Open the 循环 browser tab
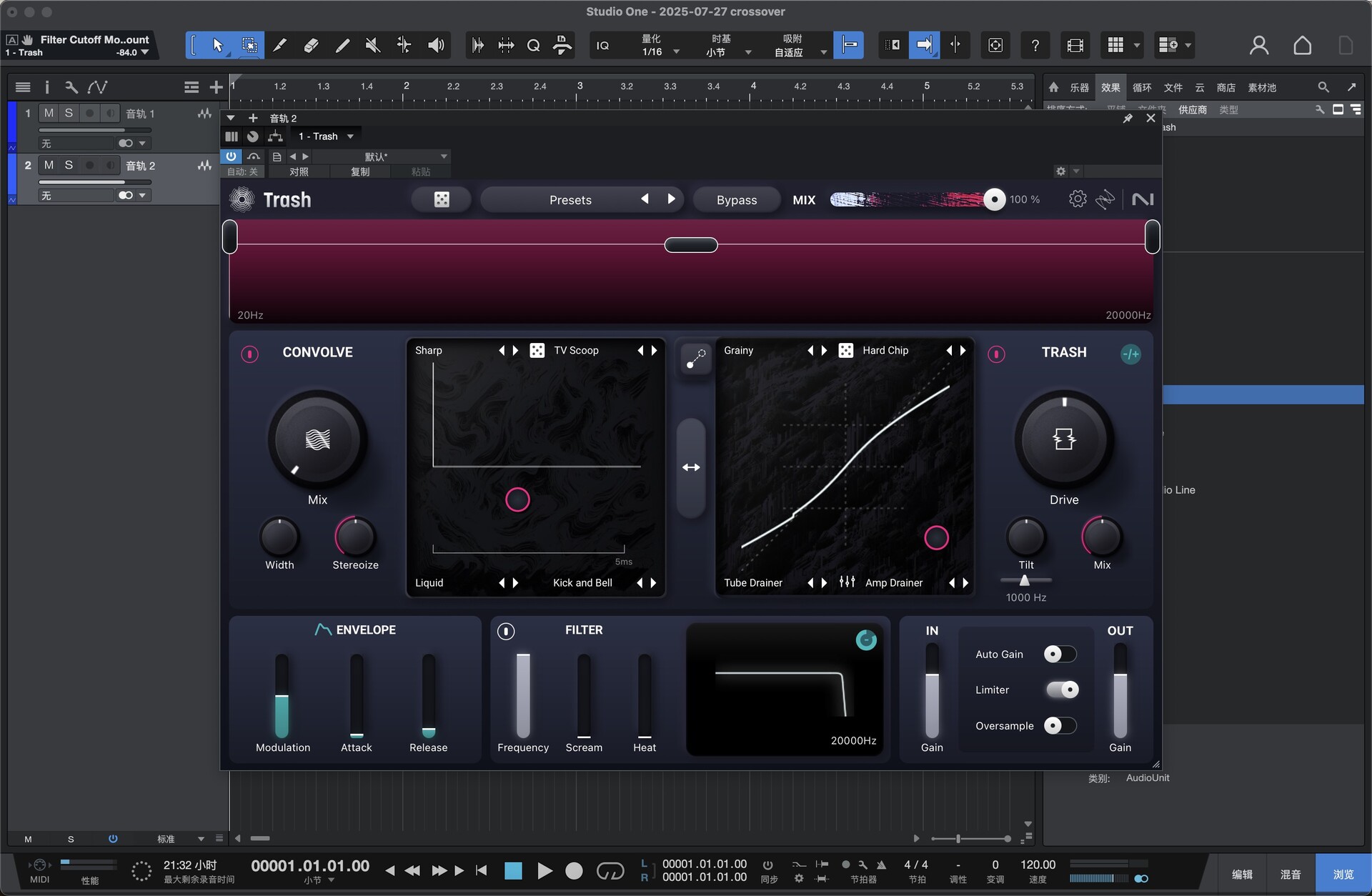 pyautogui.click(x=1142, y=87)
